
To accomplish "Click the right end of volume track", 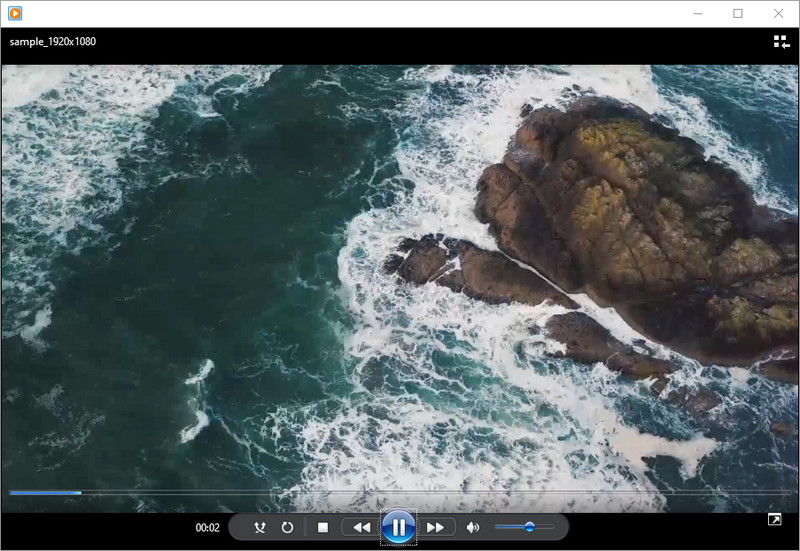I will point(552,527).
